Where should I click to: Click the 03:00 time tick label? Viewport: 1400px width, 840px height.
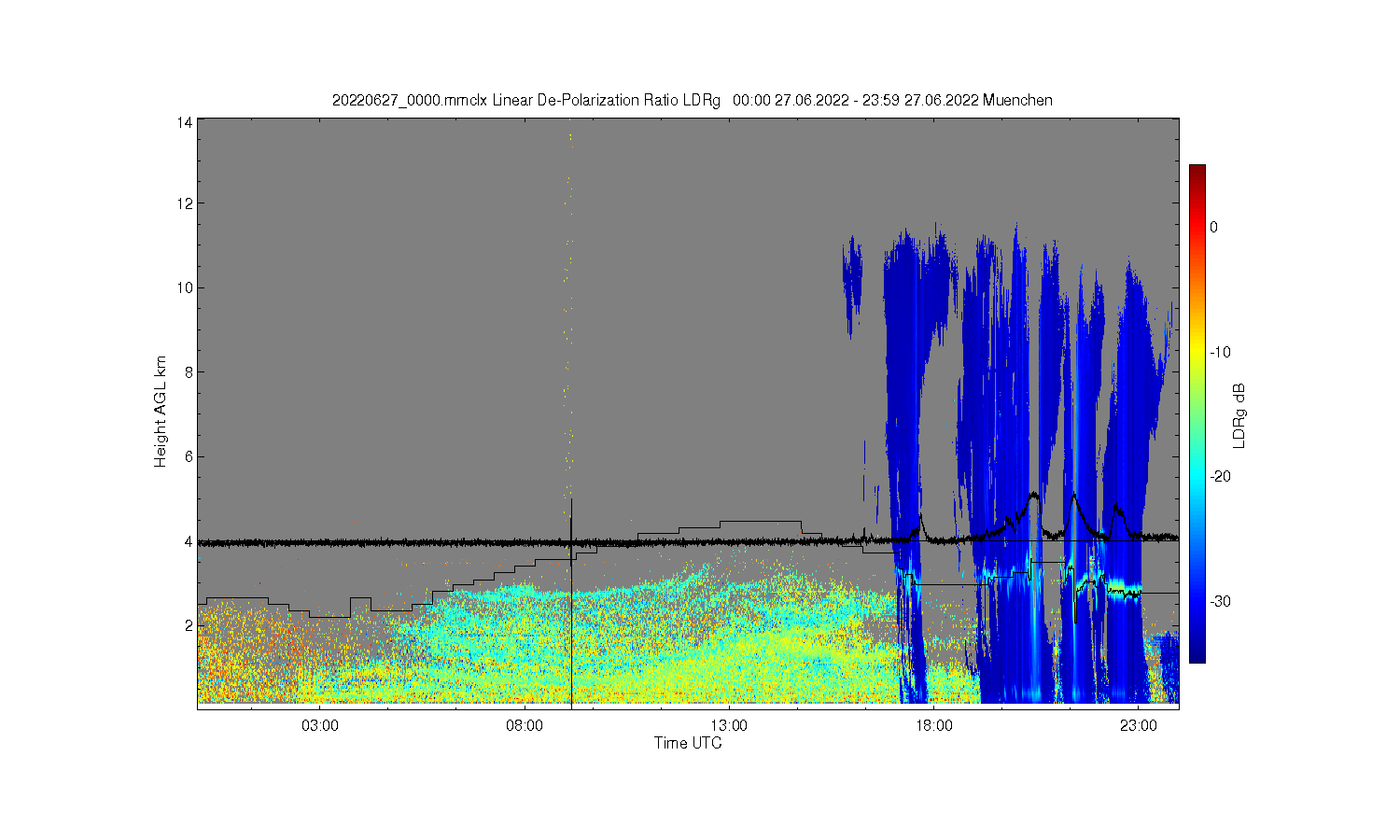click(x=320, y=725)
